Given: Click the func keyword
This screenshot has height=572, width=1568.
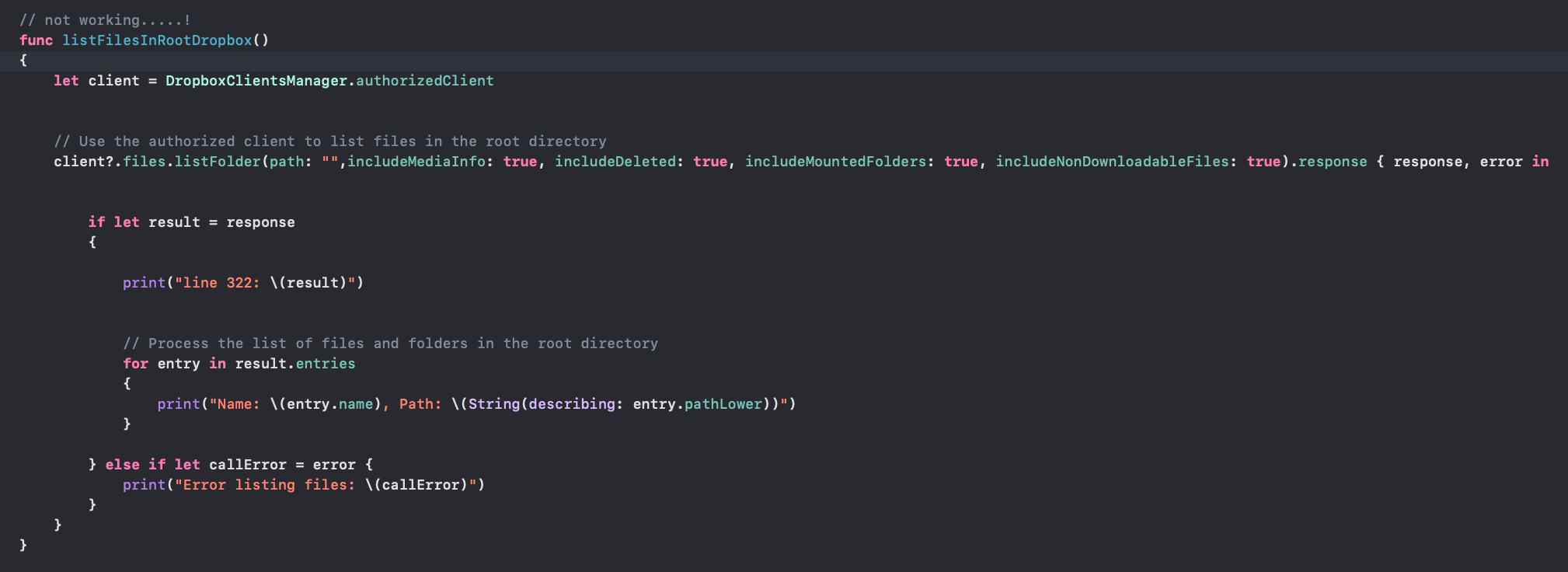Looking at the screenshot, I should click(36, 40).
